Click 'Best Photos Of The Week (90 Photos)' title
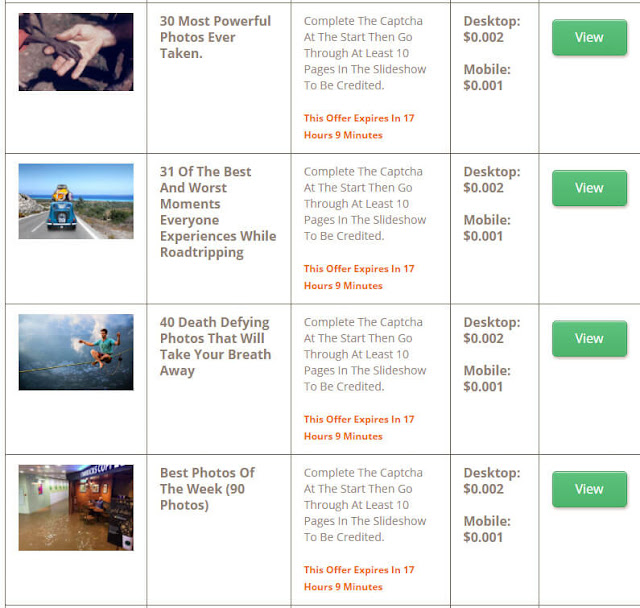Screen dimensions: 640x608 (207, 489)
